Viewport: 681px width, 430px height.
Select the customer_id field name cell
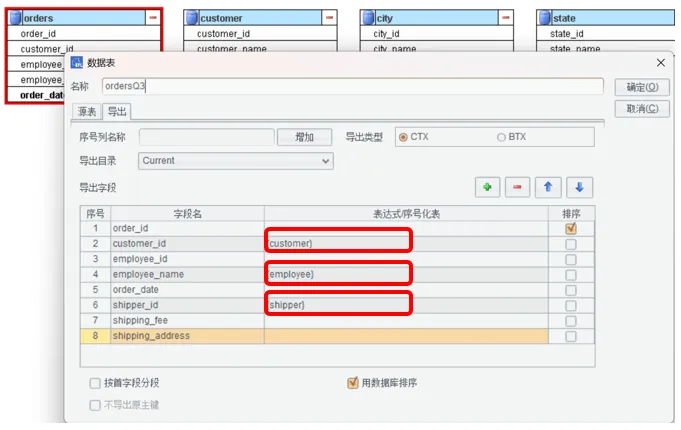187,244
